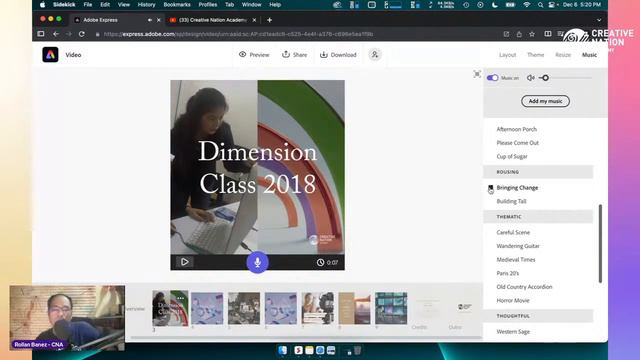The width and height of the screenshot is (640, 360).
Task: Pick the Wandering Guitar track
Action: coord(518,246)
